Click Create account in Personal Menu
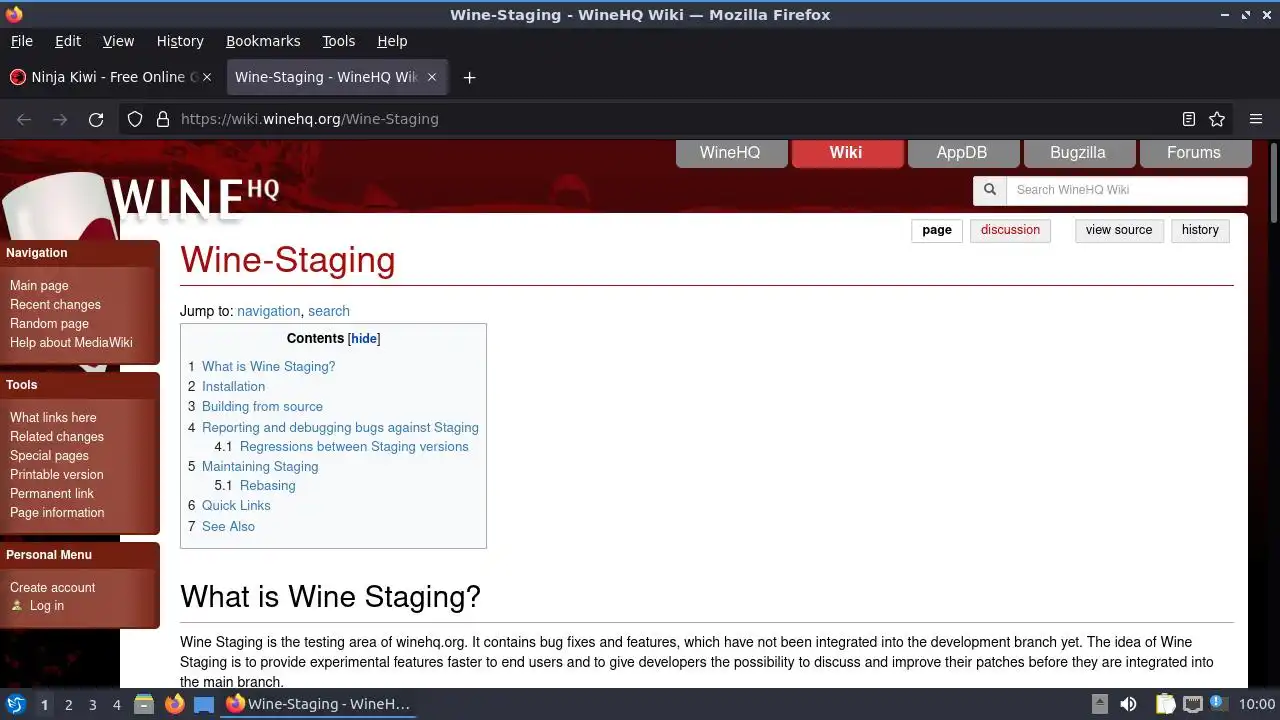 point(52,588)
